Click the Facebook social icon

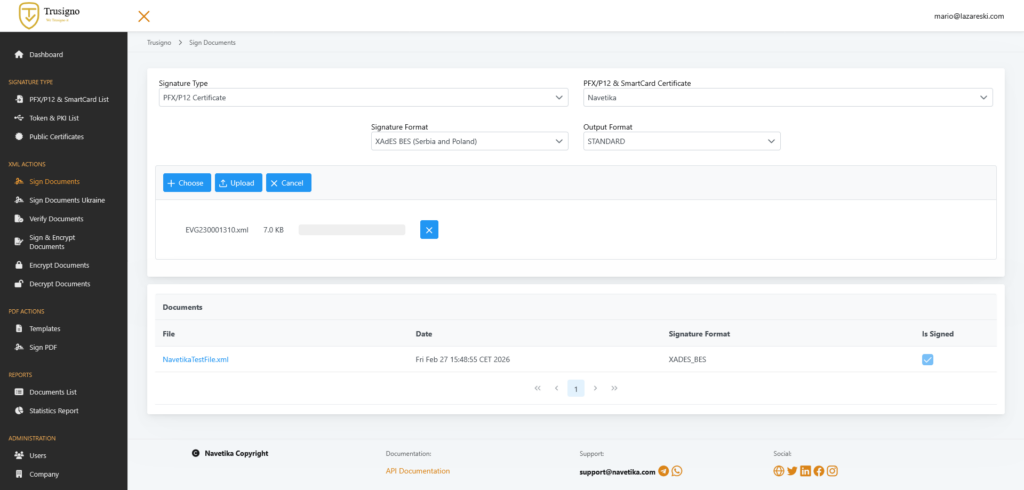click(818, 471)
